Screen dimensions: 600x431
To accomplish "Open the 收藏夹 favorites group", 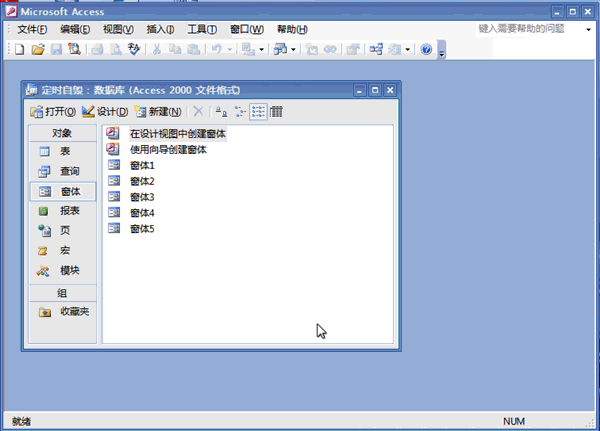I will [x=63, y=312].
